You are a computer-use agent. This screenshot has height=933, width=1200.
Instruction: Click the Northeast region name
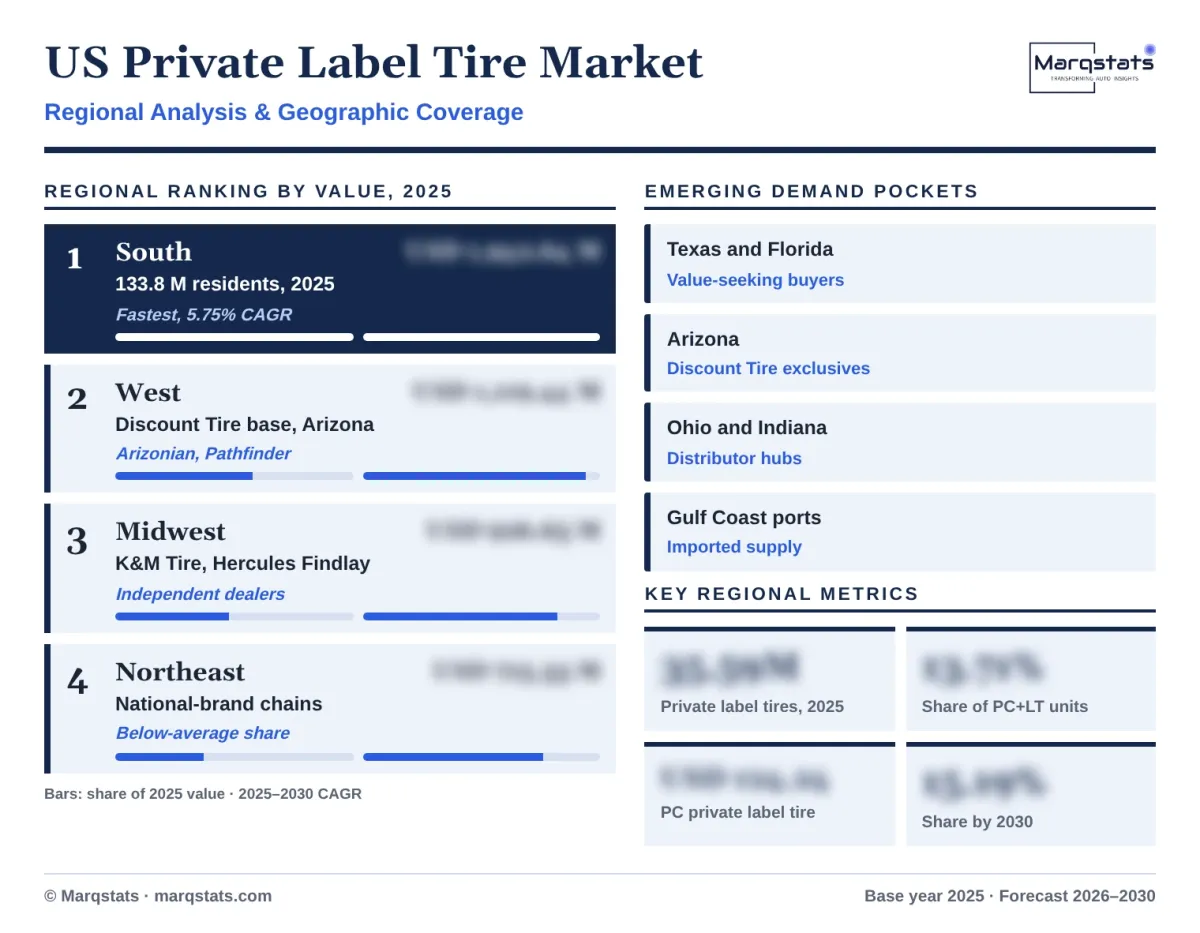[x=180, y=671]
